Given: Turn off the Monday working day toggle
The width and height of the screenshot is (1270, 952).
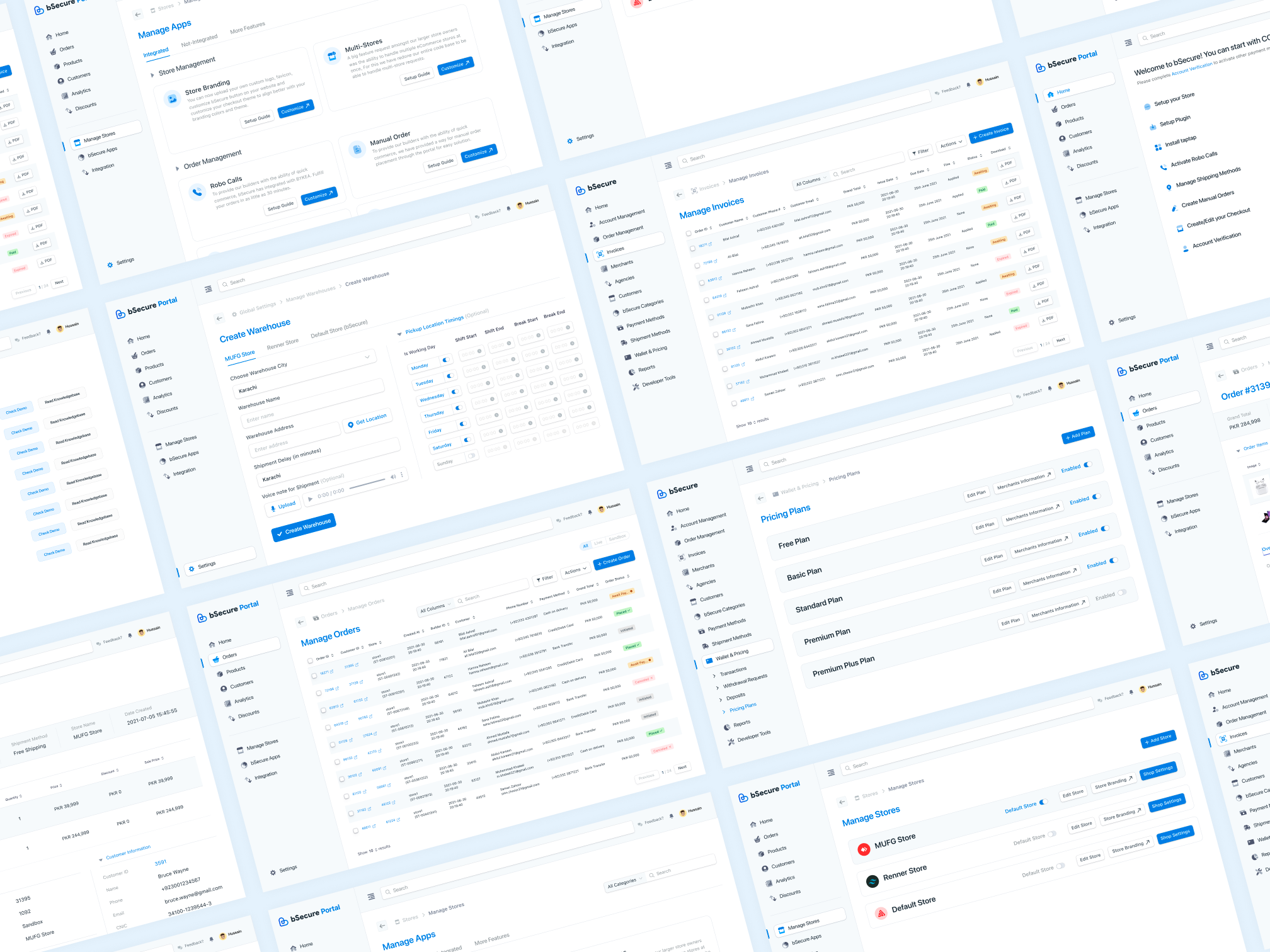Looking at the screenshot, I should click(x=446, y=360).
